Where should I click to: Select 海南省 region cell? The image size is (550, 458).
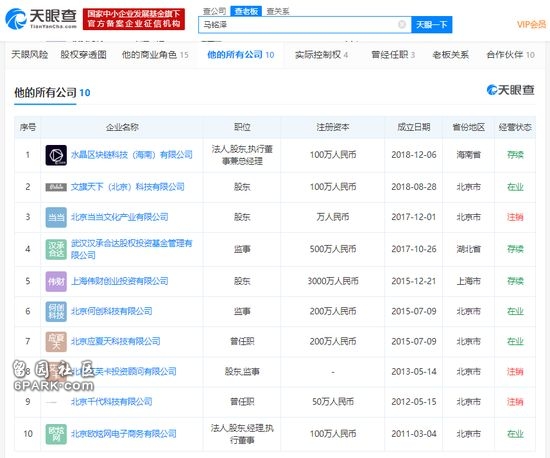pyautogui.click(x=469, y=155)
